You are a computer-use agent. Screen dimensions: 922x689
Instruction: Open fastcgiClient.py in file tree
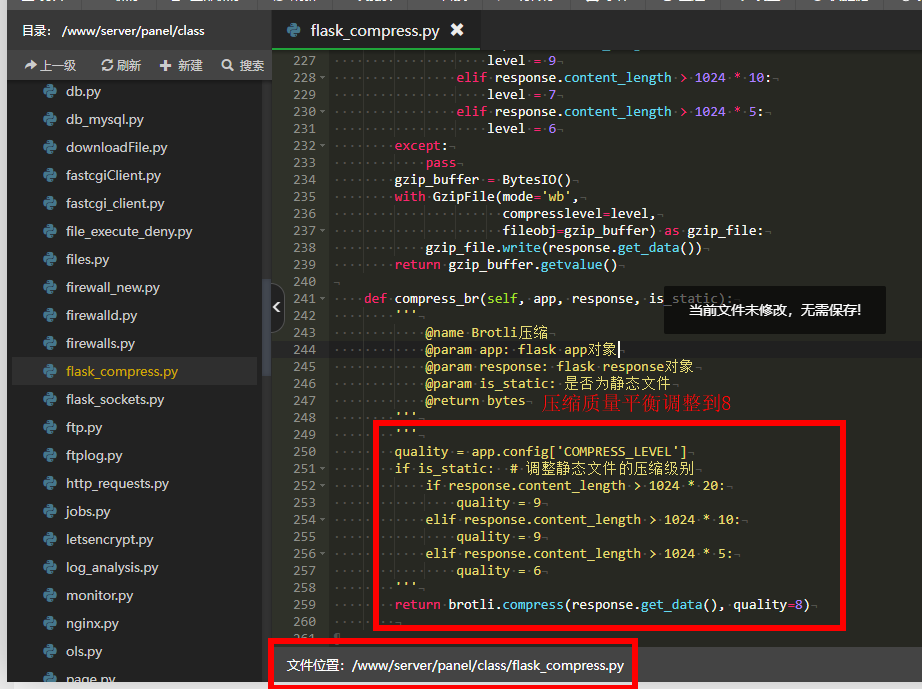coord(113,175)
